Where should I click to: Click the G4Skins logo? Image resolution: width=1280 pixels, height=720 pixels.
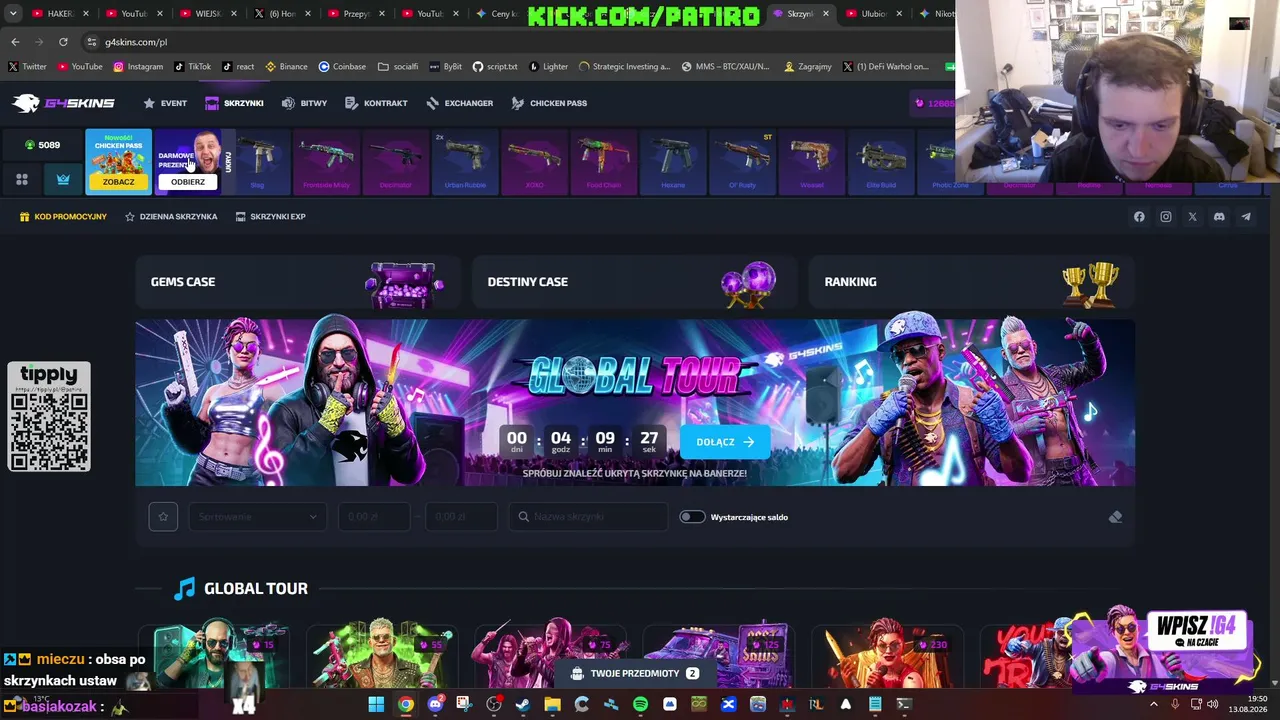point(63,103)
